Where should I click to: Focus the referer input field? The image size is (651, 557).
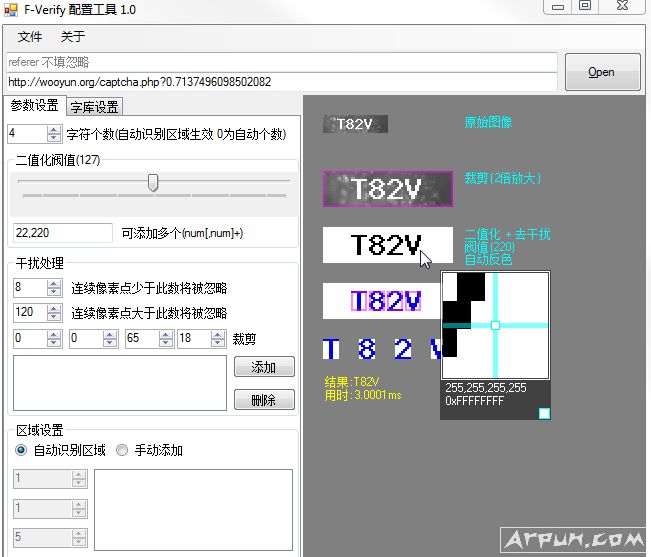(281, 62)
